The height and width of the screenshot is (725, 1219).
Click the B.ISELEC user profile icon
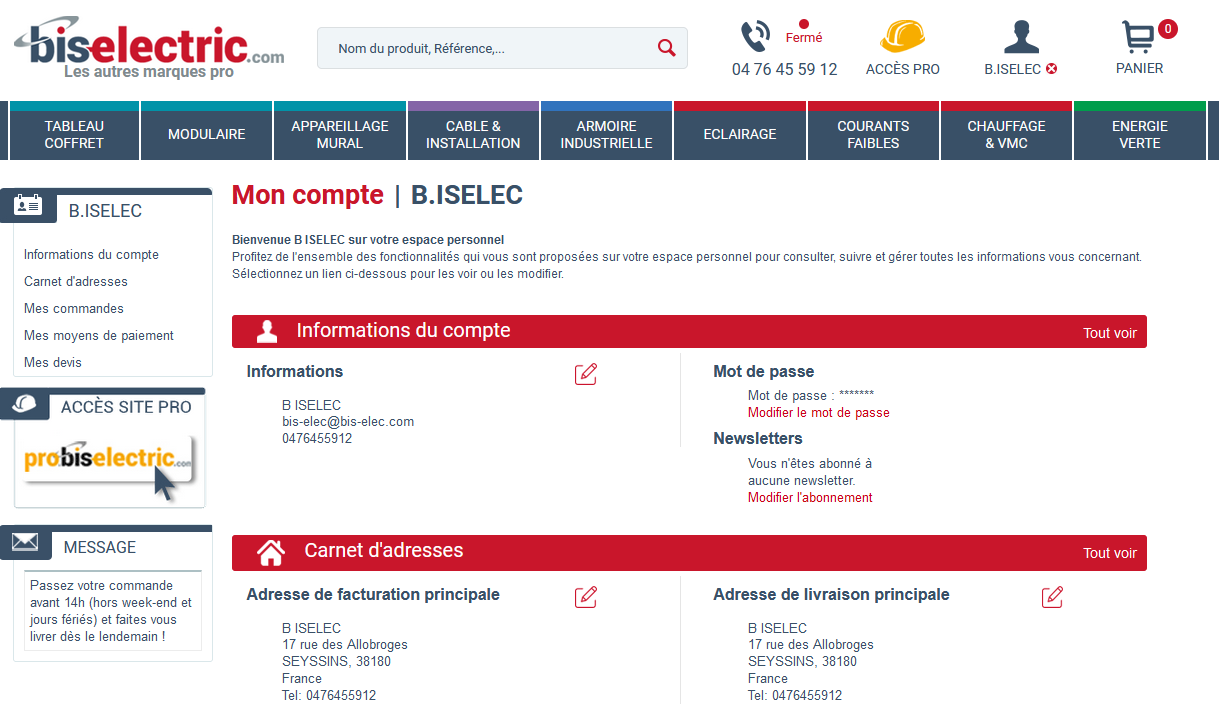[1021, 37]
